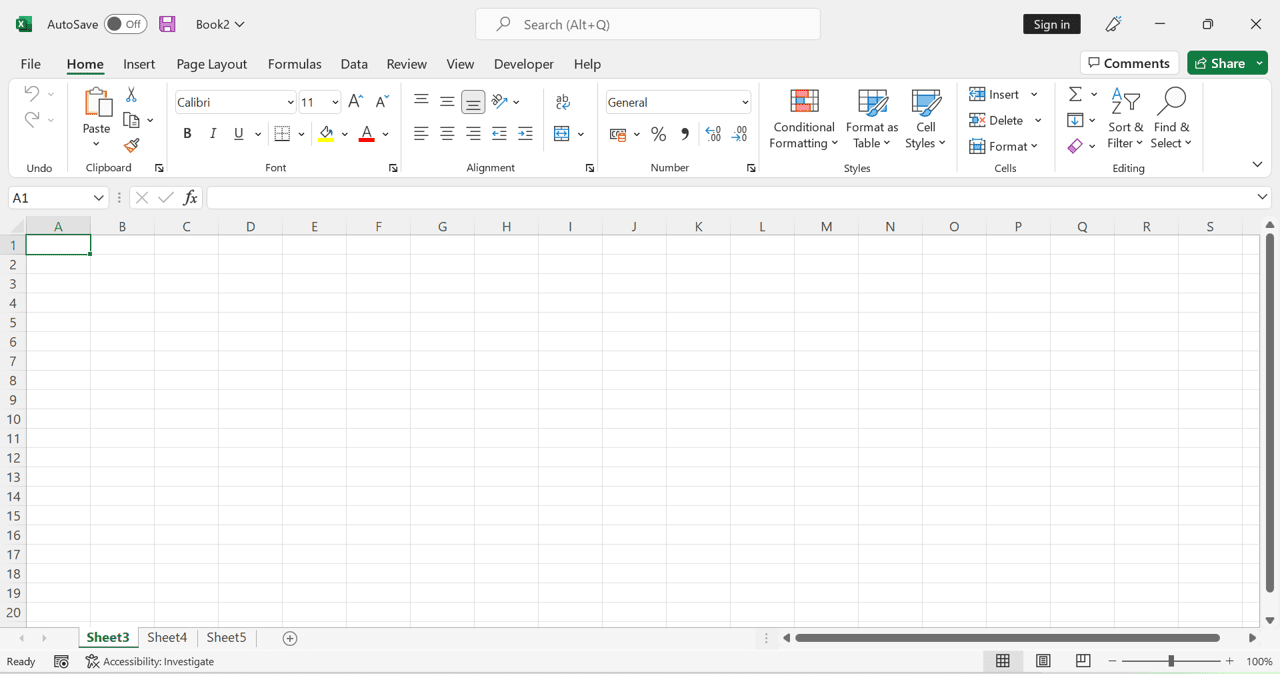Click the Save icon in title bar
Viewport: 1280px width, 674px height.
click(x=167, y=24)
